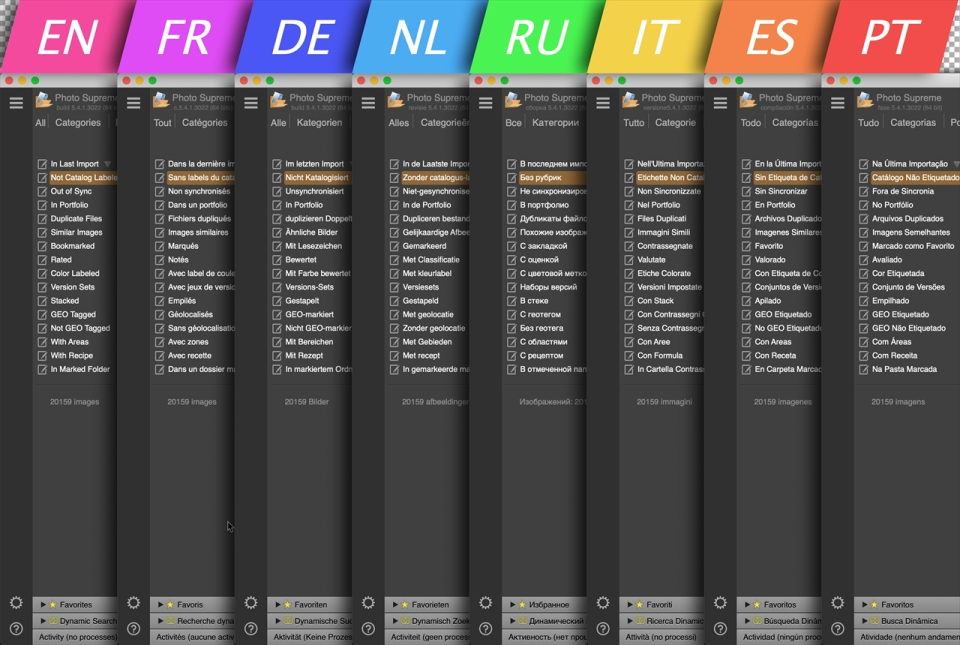Viewport: 960px width, 645px height.
Task: Open settings gear in the FR window
Action: coord(133,603)
